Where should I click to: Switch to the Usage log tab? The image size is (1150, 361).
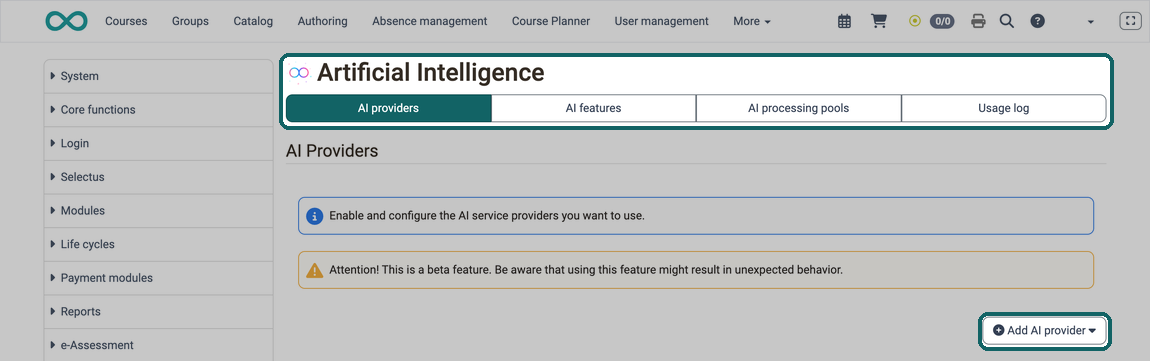pos(1003,109)
